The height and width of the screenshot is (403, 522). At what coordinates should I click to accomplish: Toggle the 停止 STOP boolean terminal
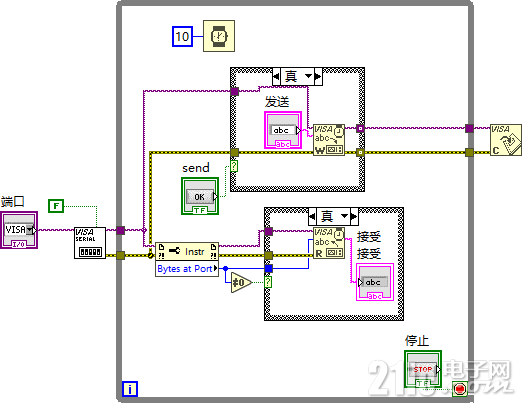click(423, 369)
